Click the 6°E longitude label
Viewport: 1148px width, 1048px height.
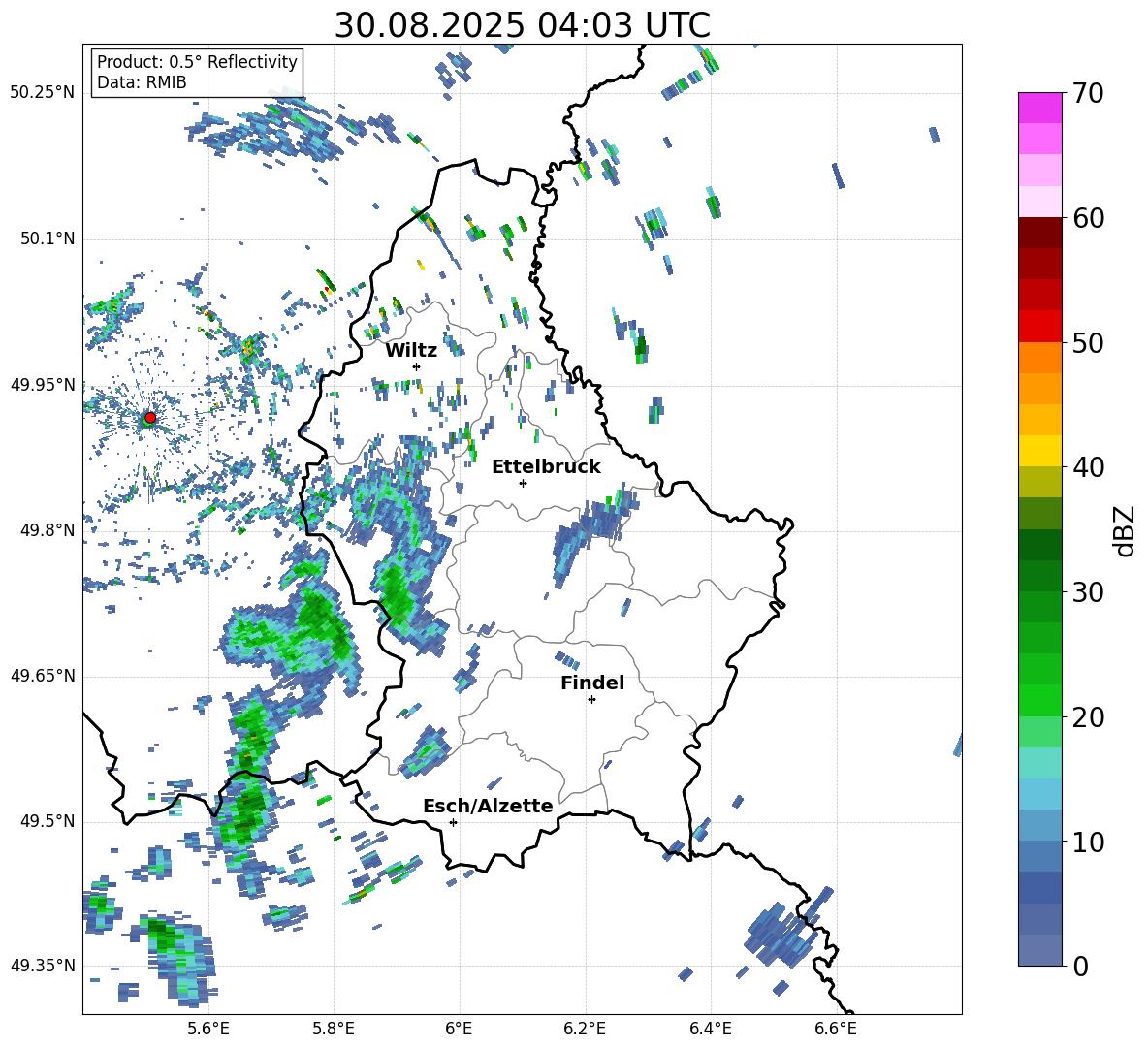coord(459,1030)
